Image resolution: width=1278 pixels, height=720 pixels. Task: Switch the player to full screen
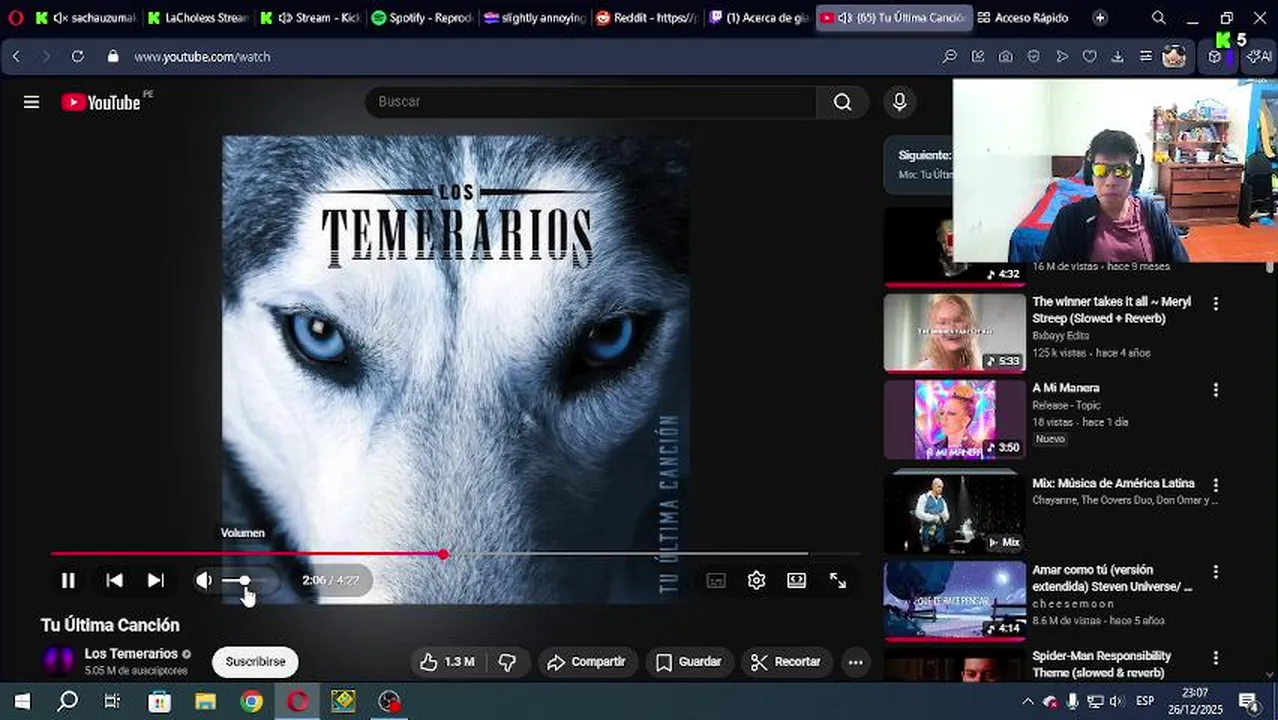838,580
